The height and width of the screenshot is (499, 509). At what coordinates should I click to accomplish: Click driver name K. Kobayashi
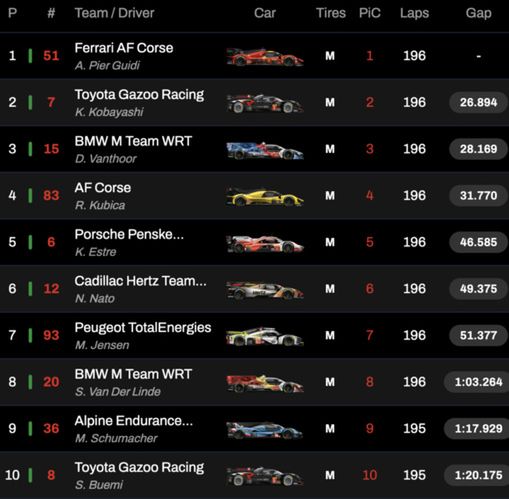109,112
